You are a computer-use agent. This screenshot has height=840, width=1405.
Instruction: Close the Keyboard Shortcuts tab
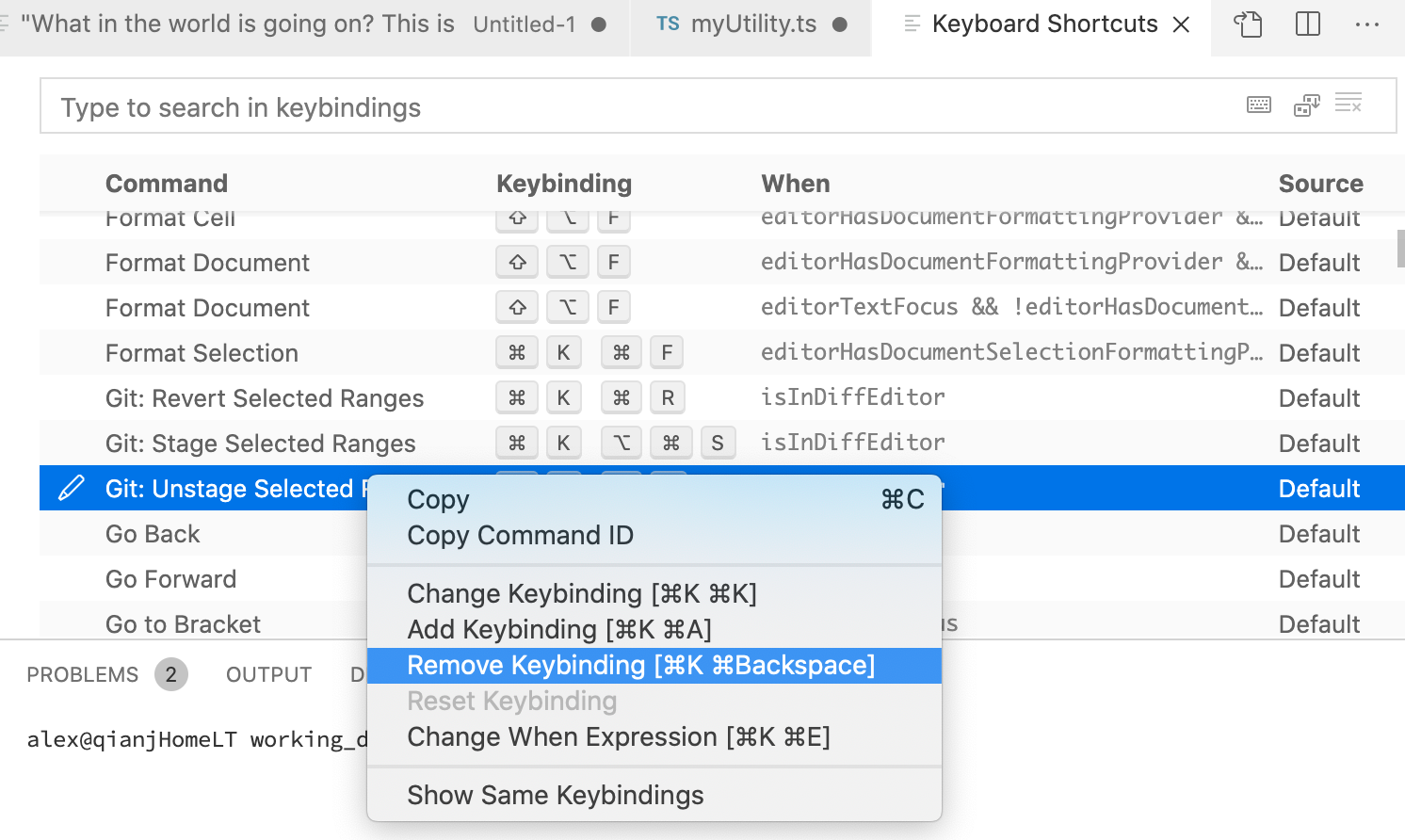(1182, 24)
